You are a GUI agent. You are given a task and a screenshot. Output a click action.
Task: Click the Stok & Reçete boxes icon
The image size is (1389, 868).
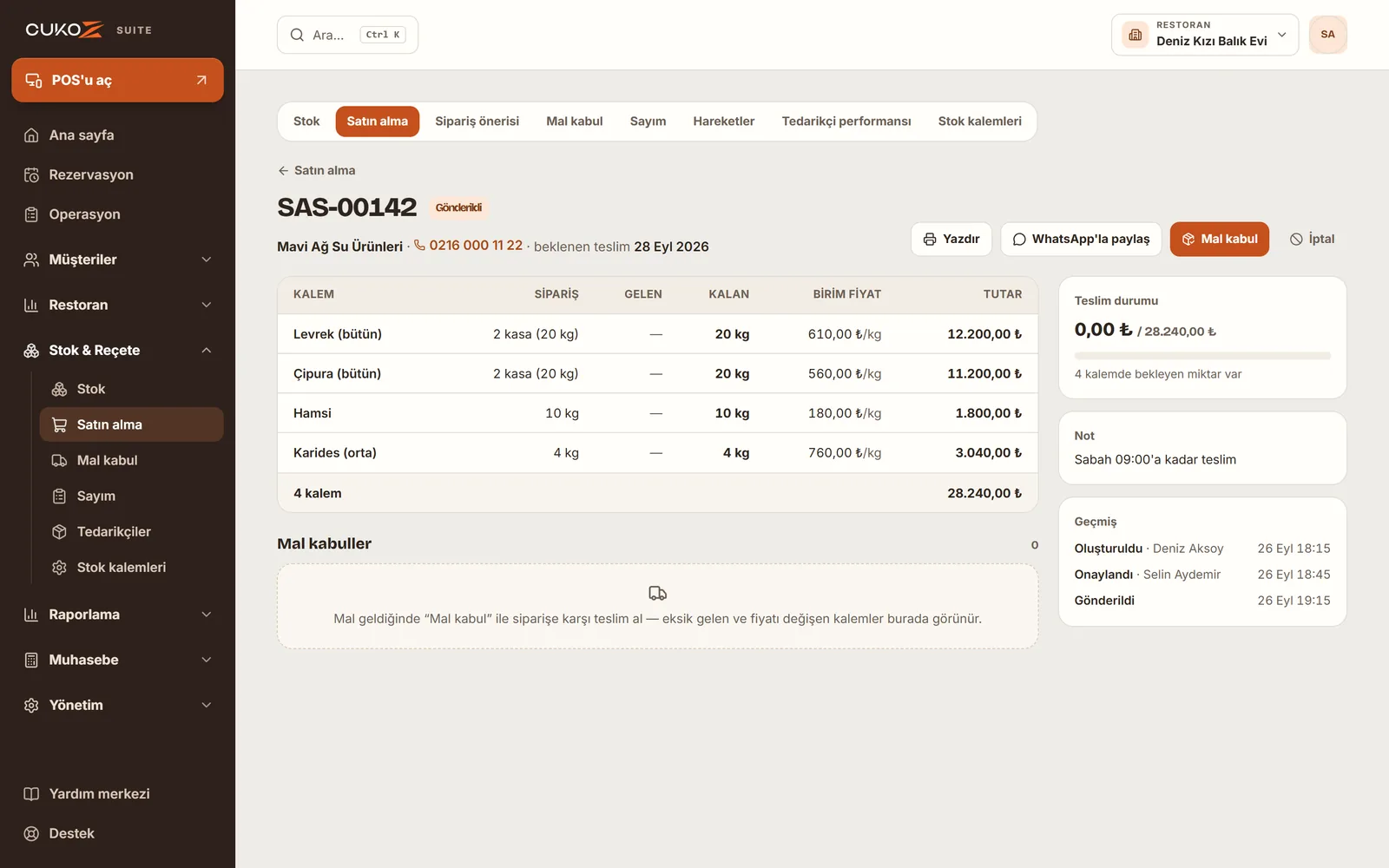[x=31, y=351]
